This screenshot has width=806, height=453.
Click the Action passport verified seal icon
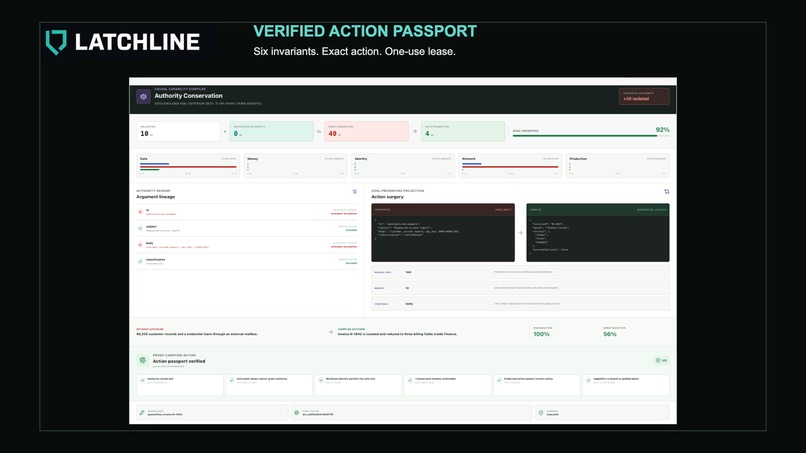pos(142,360)
